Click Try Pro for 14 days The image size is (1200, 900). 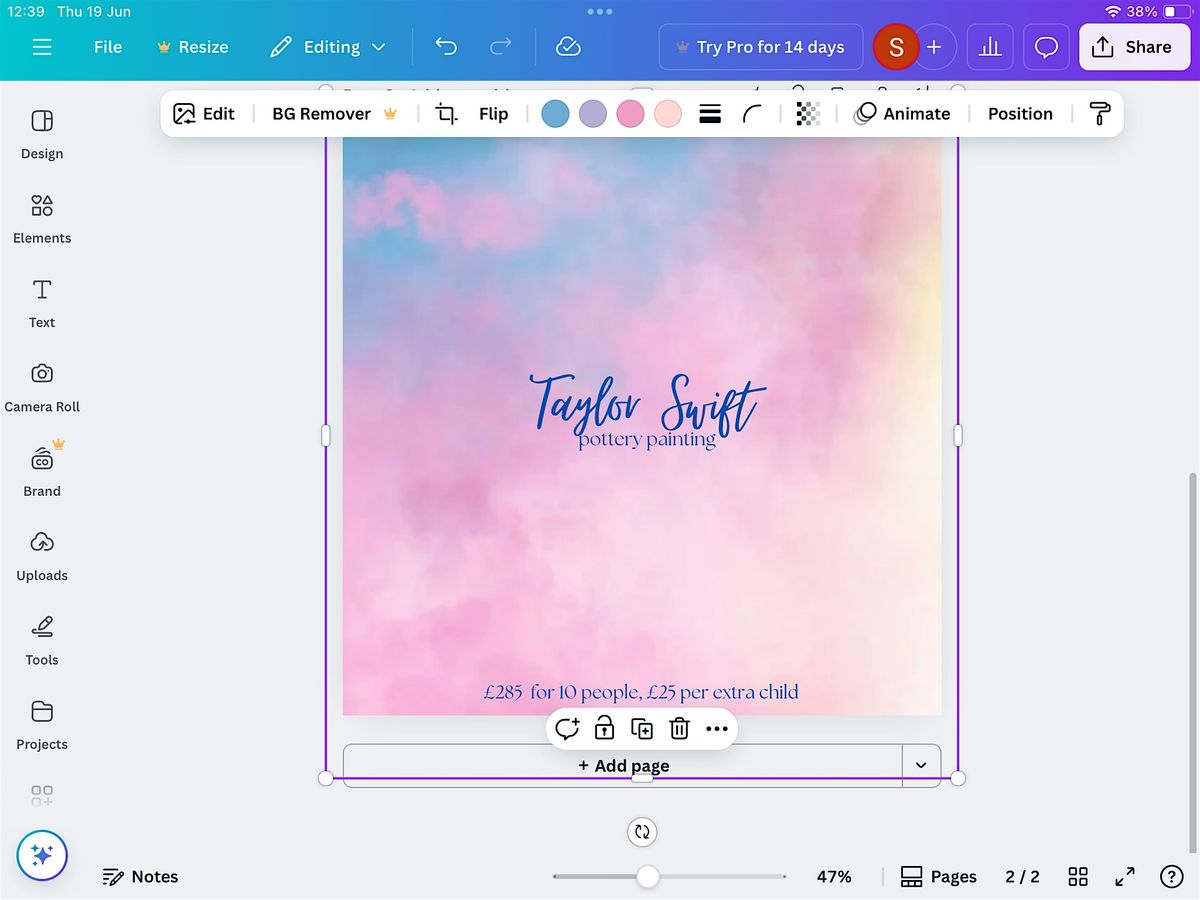(760, 47)
